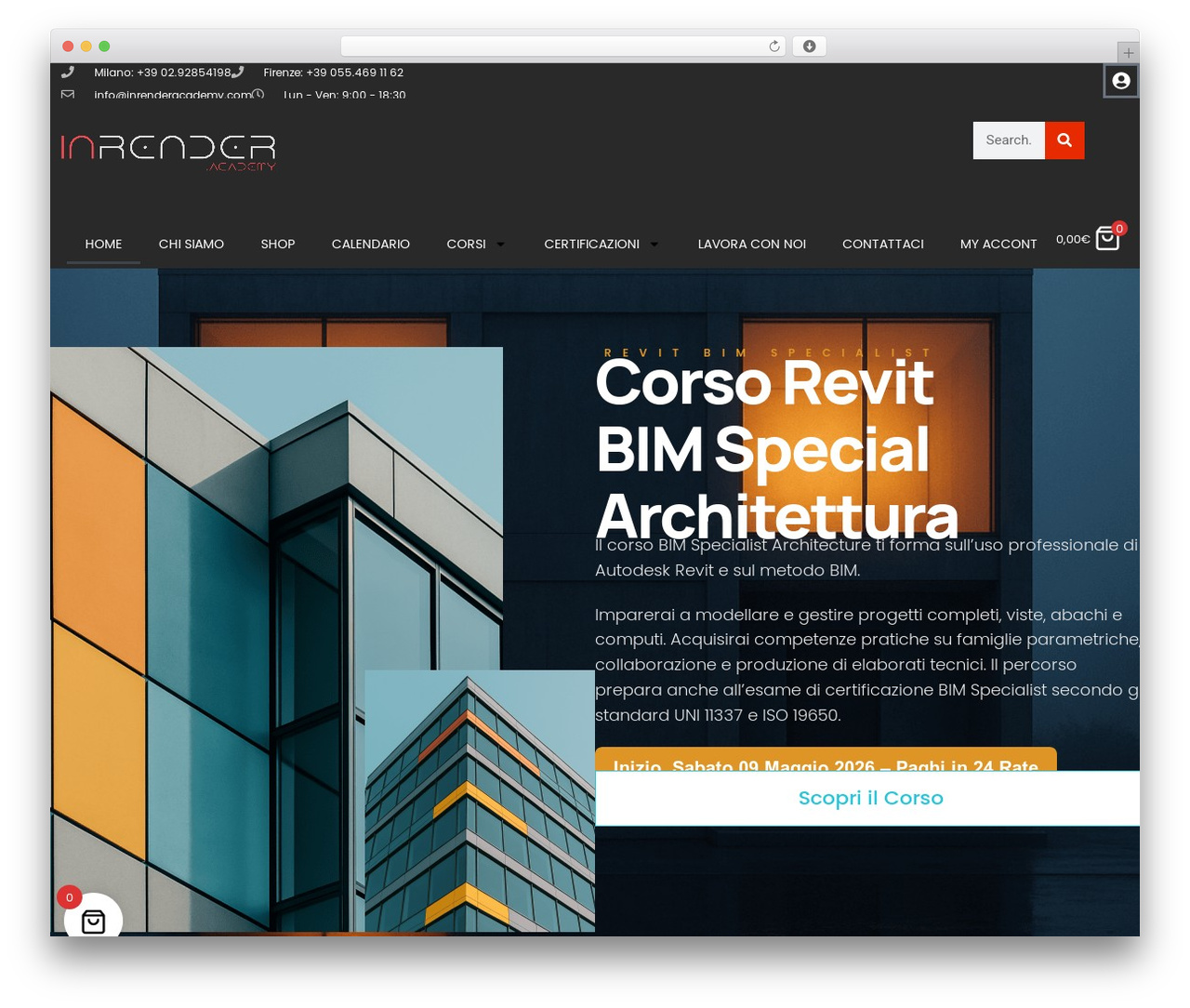Click the small glass tower building image
Image resolution: width=1190 pixels, height=1008 pixels.
(480, 801)
